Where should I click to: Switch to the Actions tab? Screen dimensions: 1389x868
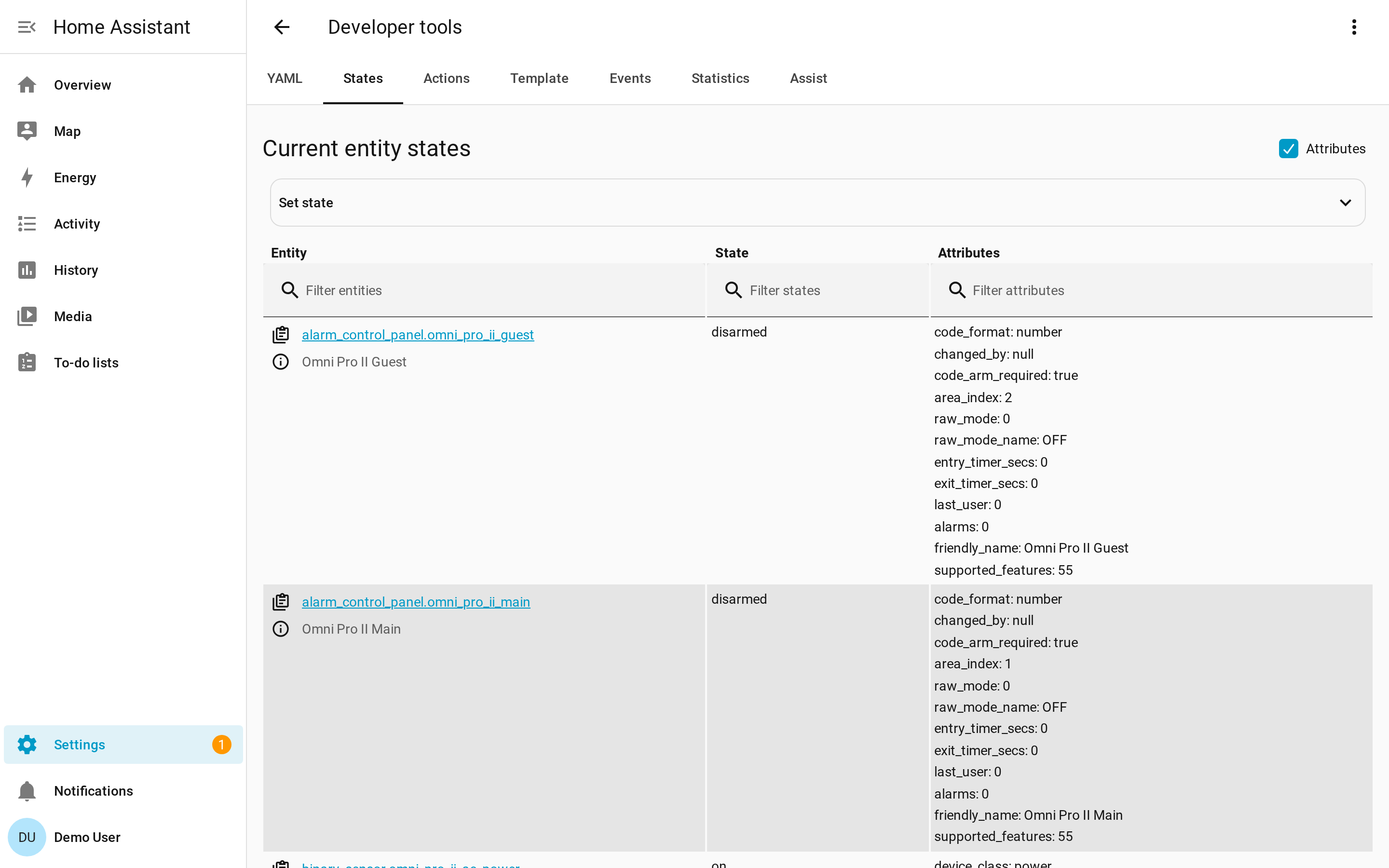[x=447, y=79]
